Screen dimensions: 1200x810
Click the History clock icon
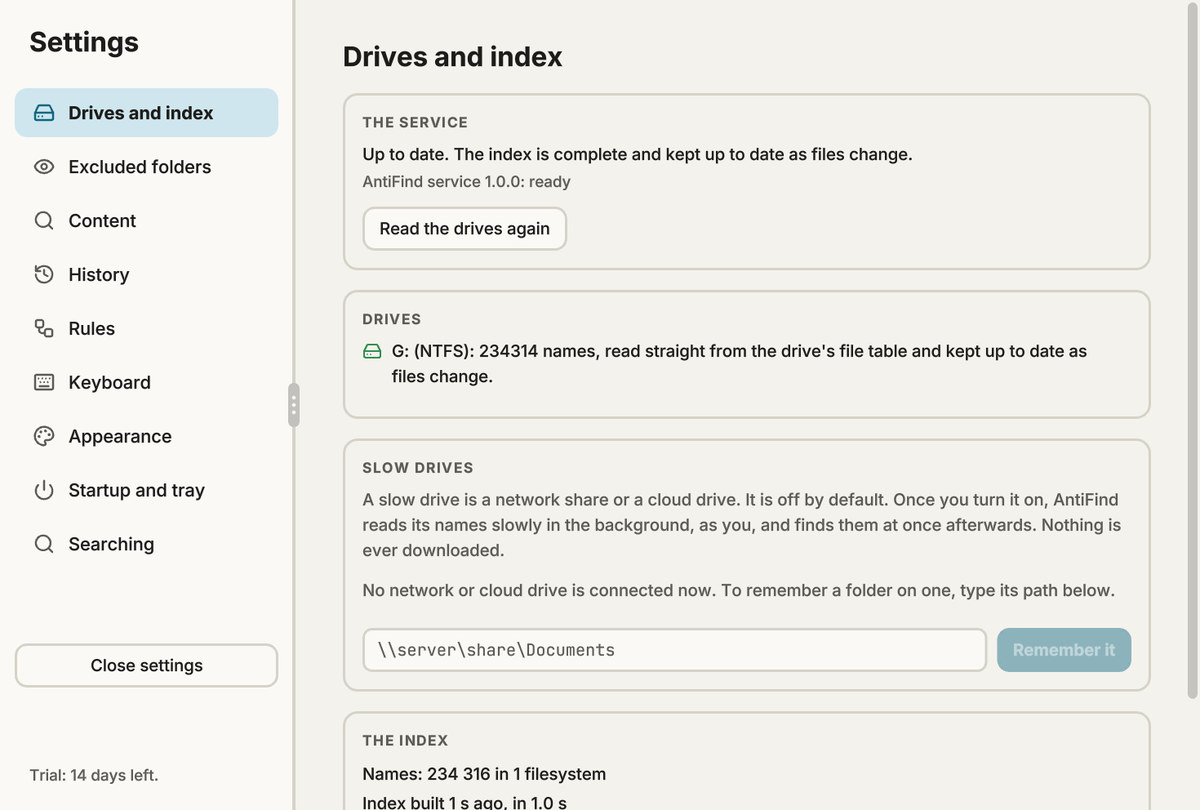tap(44, 275)
